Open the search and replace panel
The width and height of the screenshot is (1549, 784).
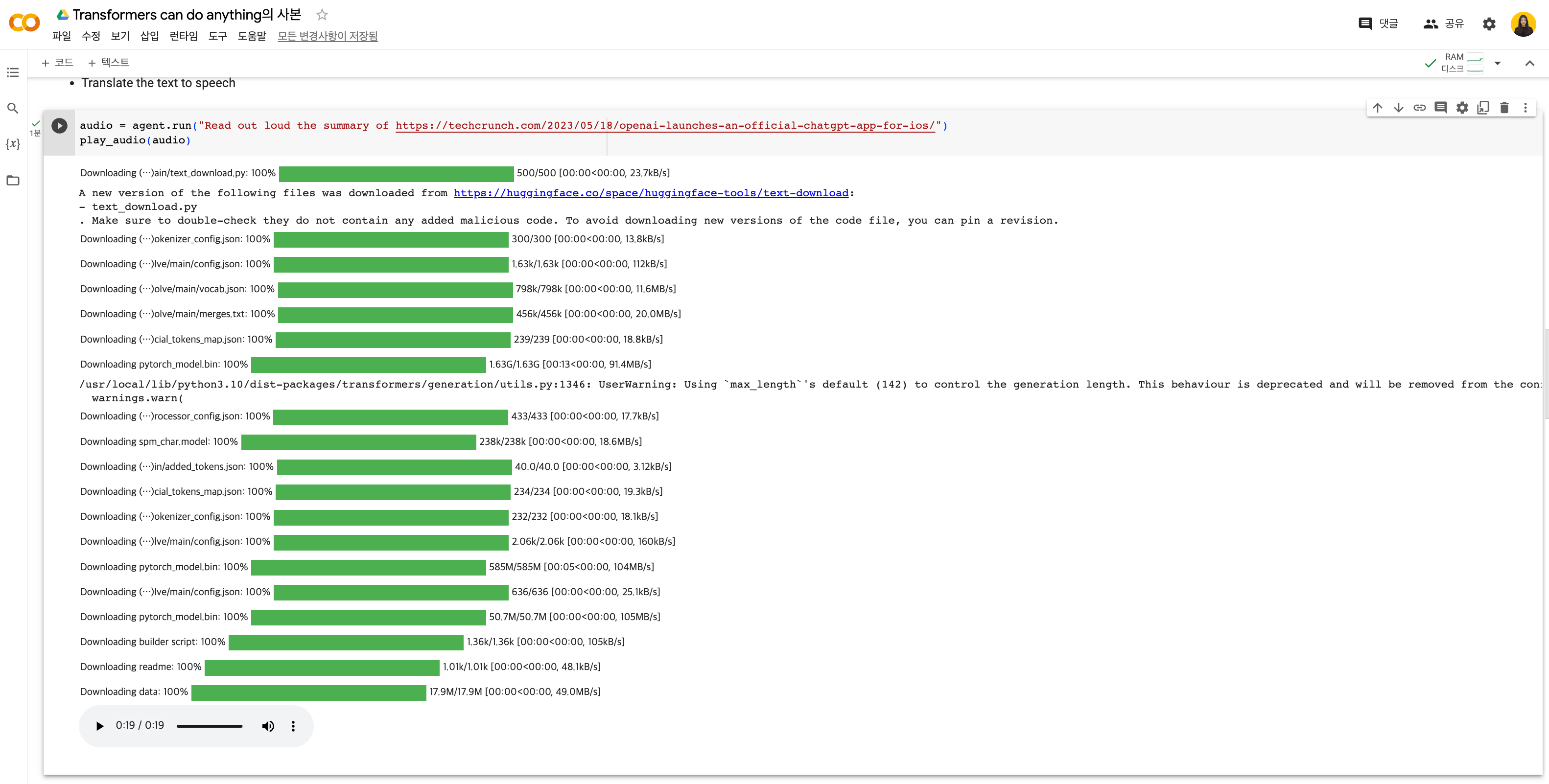click(x=13, y=108)
